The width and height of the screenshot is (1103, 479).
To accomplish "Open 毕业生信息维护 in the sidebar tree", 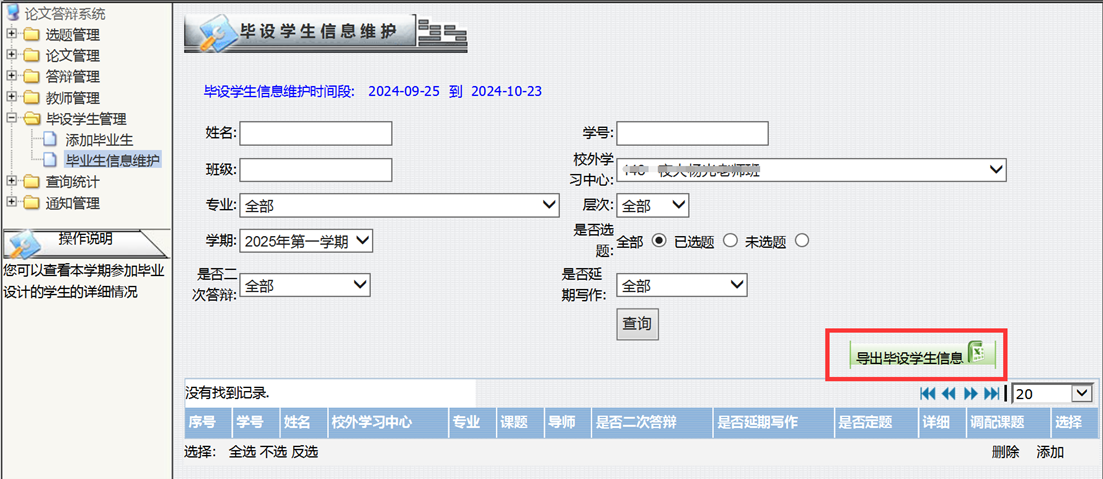I will coord(112,160).
